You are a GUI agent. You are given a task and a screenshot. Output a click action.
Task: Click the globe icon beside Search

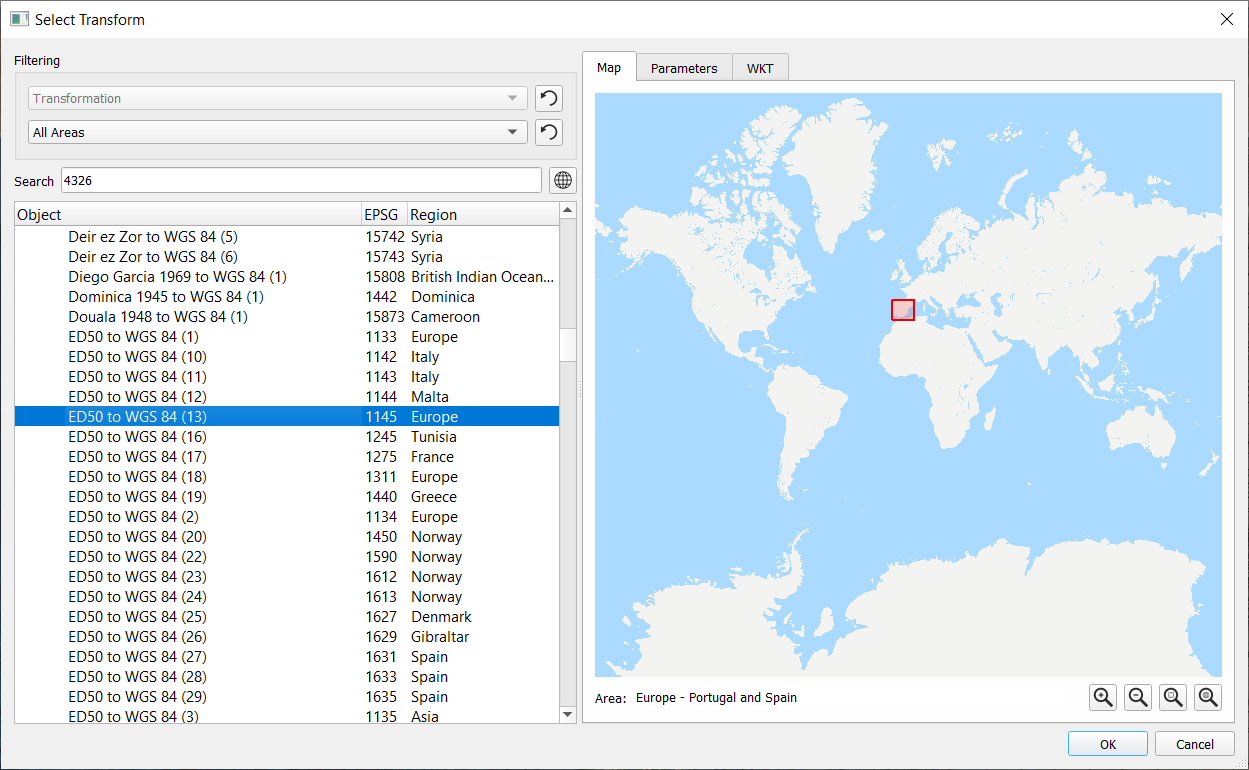pos(563,180)
